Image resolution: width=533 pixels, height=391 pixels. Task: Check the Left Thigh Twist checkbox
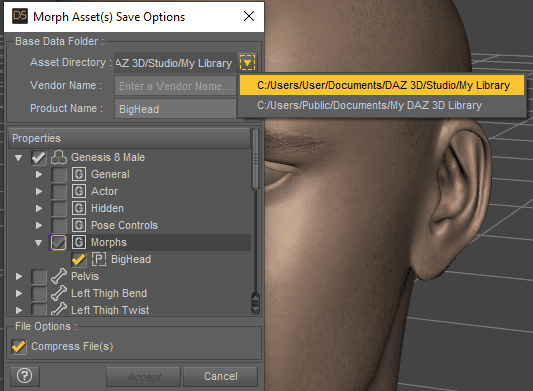pos(39,309)
